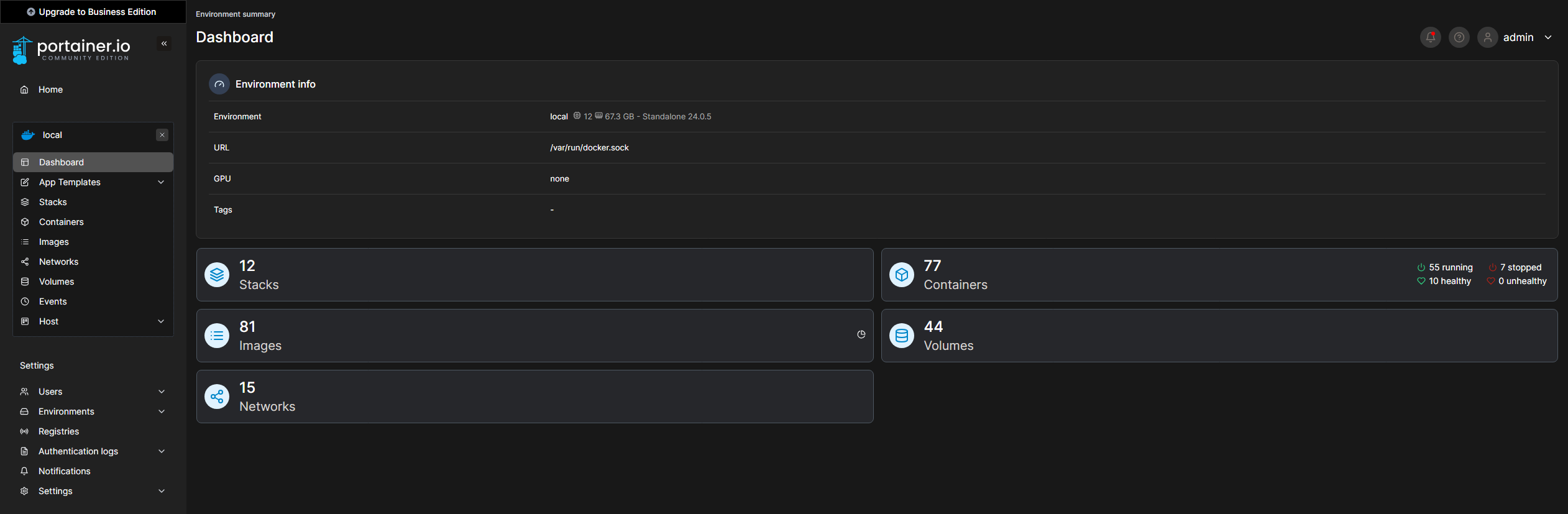This screenshot has width=1568, height=514.
Task: Click Upgrade to Business Edition
Action: click(x=92, y=12)
